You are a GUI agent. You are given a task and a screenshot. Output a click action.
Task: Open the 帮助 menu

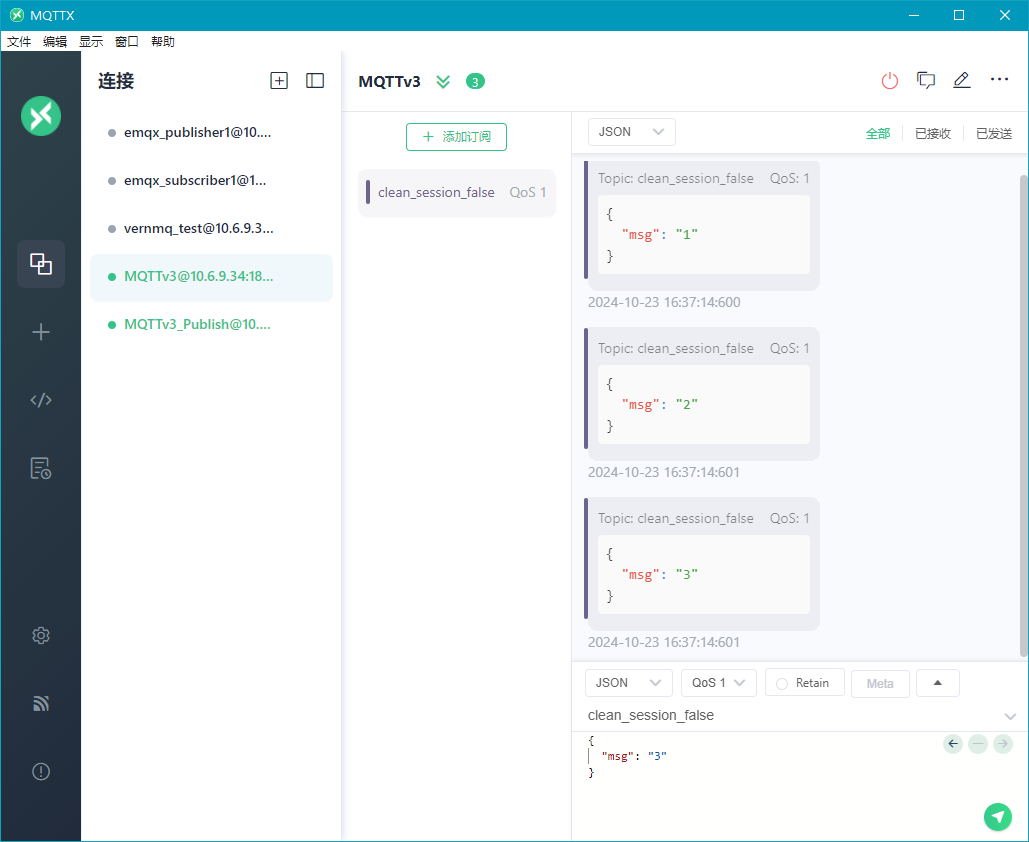coord(163,41)
